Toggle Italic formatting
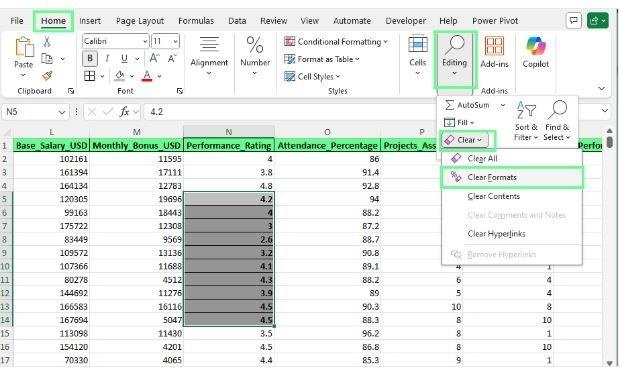This screenshot has height=369, width=619. pyautogui.click(x=107, y=58)
